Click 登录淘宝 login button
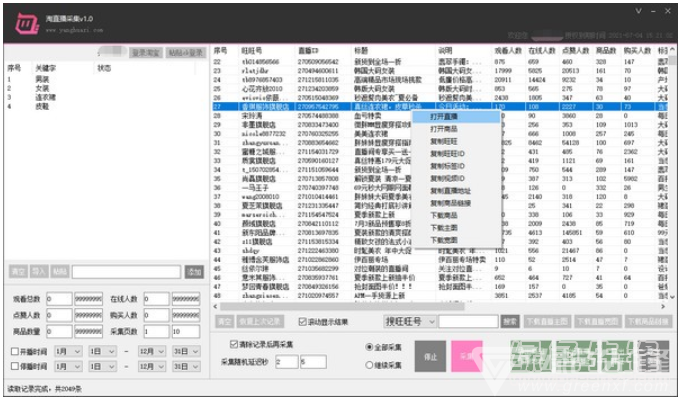This screenshot has height=400, width=679. pyautogui.click(x=146, y=53)
